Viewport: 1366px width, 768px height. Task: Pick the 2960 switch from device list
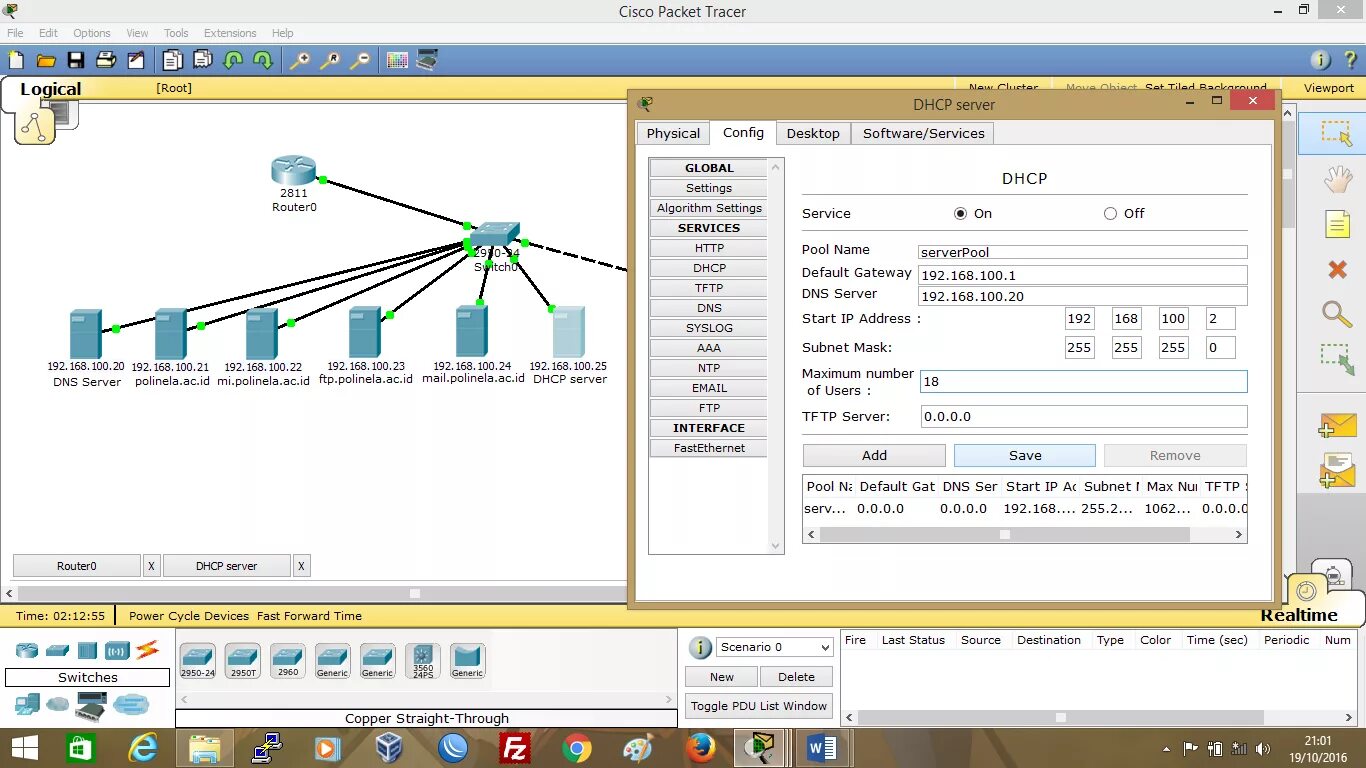pyautogui.click(x=288, y=661)
